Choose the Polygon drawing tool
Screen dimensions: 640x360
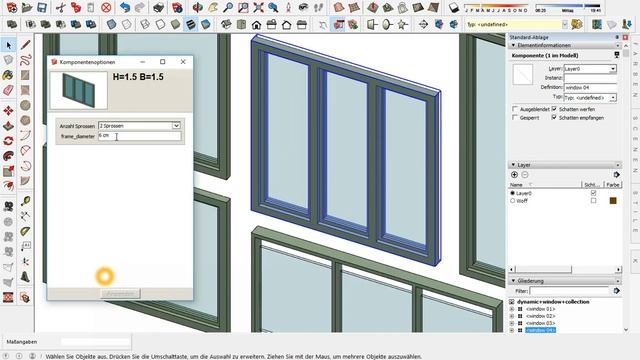(25, 120)
